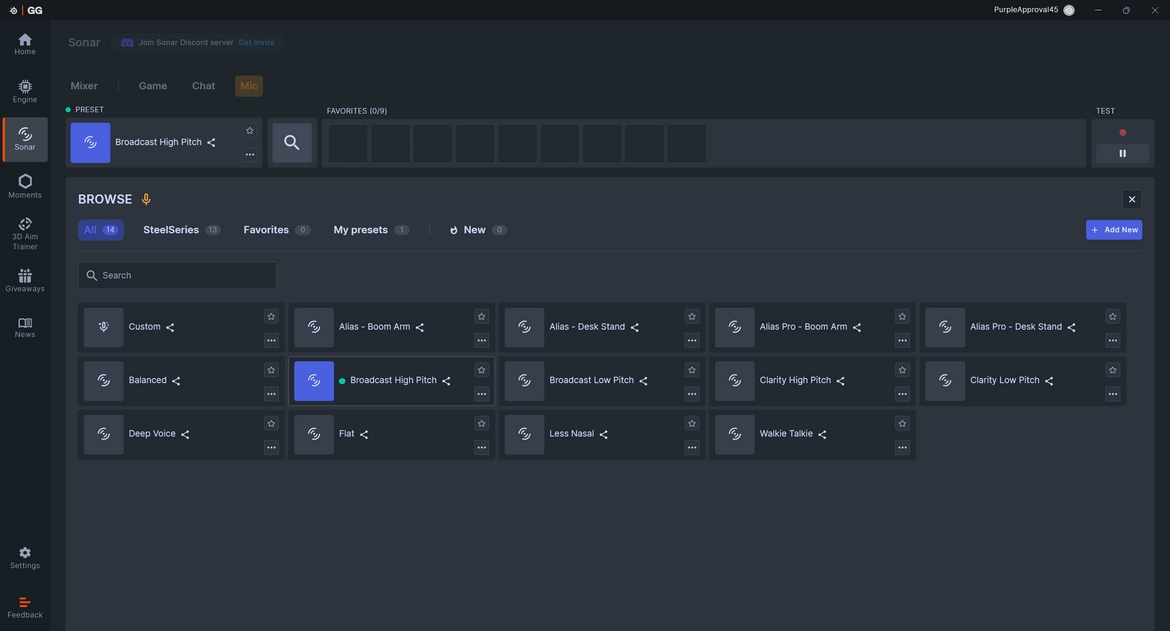Click the Get invite Discord link

[256, 43]
